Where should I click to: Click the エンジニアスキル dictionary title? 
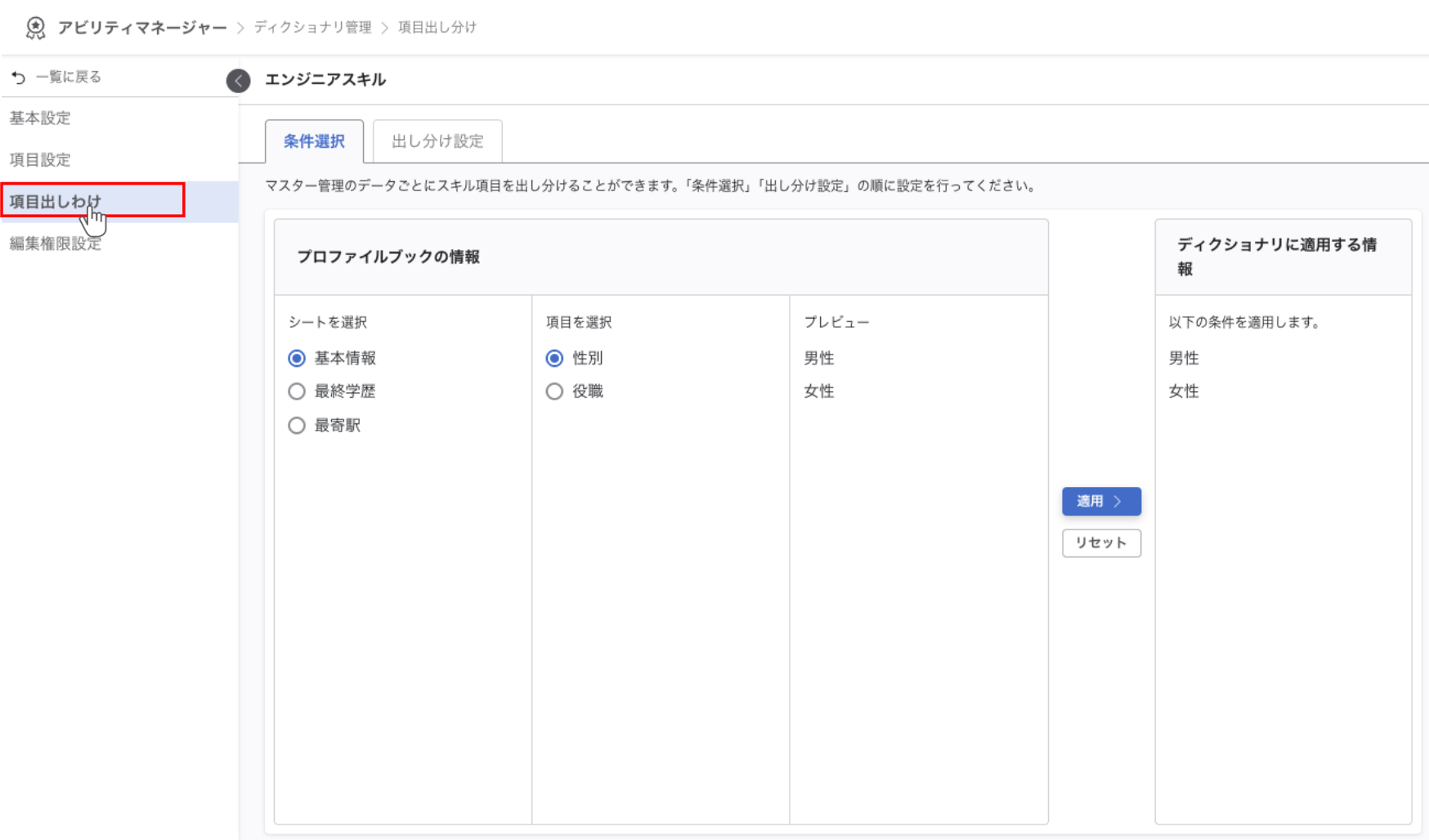325,79
